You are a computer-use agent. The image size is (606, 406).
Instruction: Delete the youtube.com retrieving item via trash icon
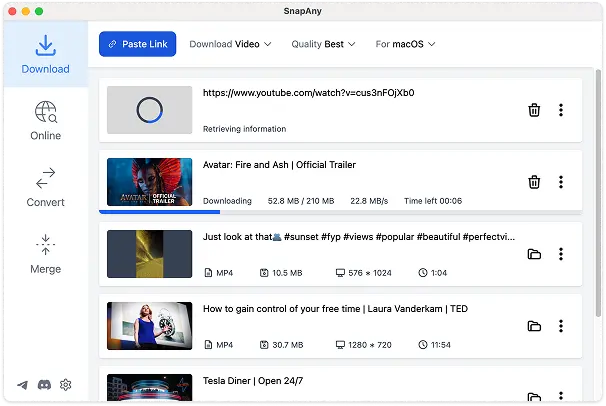pyautogui.click(x=534, y=110)
